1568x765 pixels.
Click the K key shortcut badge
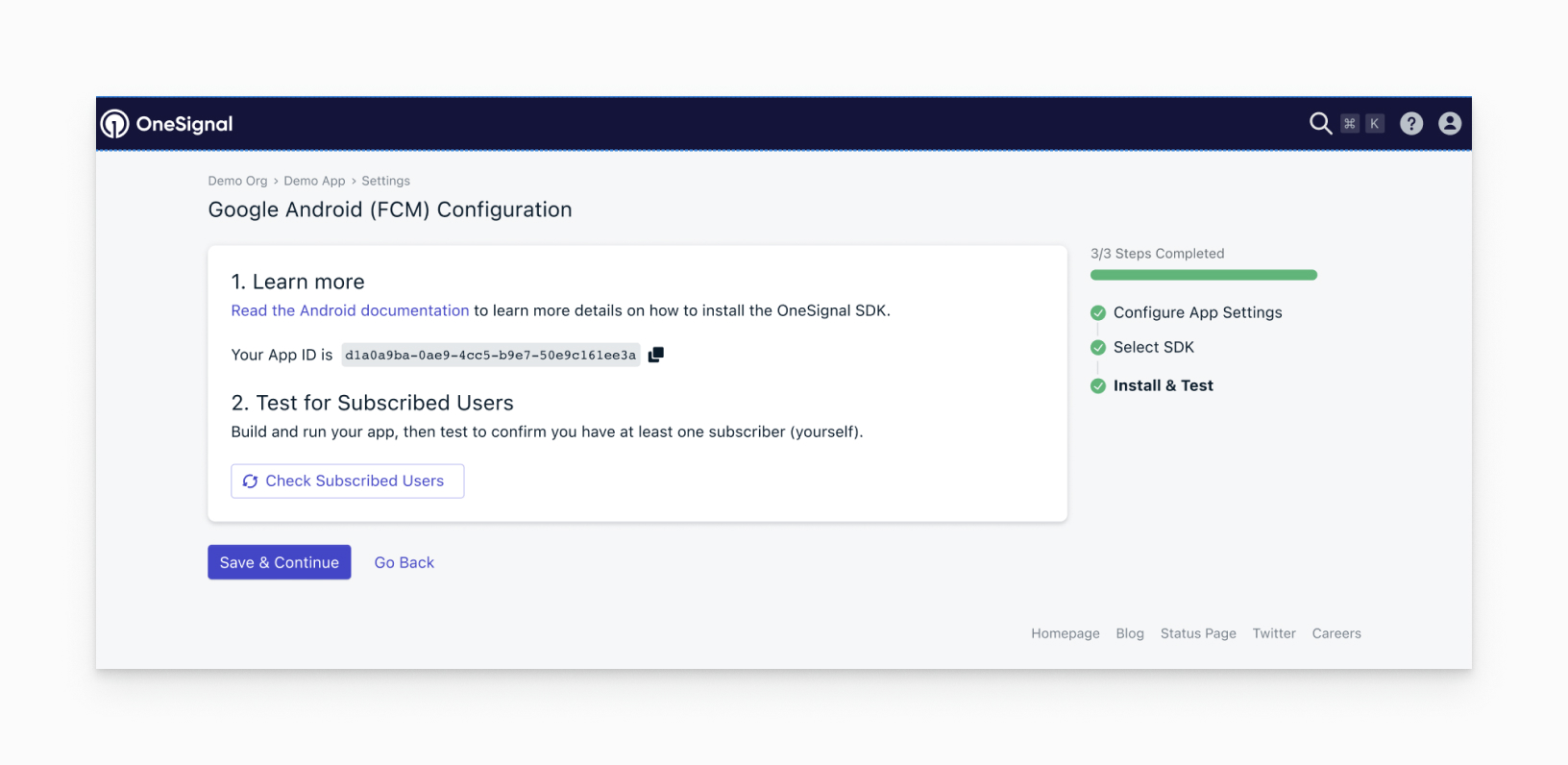point(1375,123)
